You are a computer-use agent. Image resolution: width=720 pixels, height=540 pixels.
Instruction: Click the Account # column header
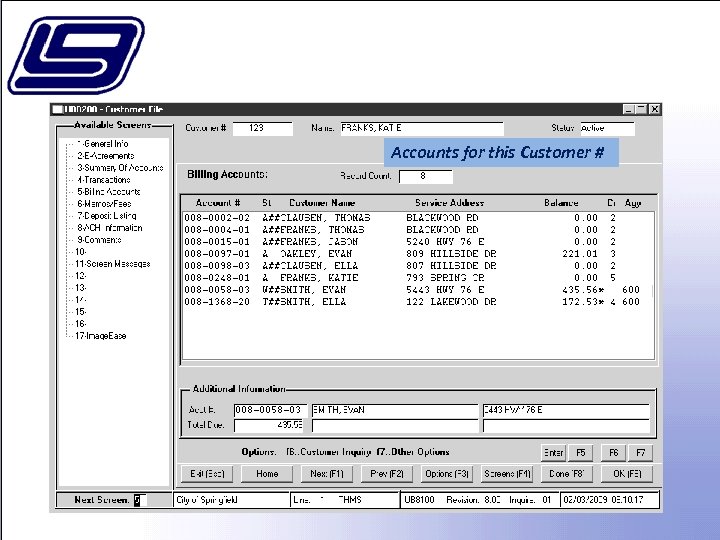click(218, 202)
